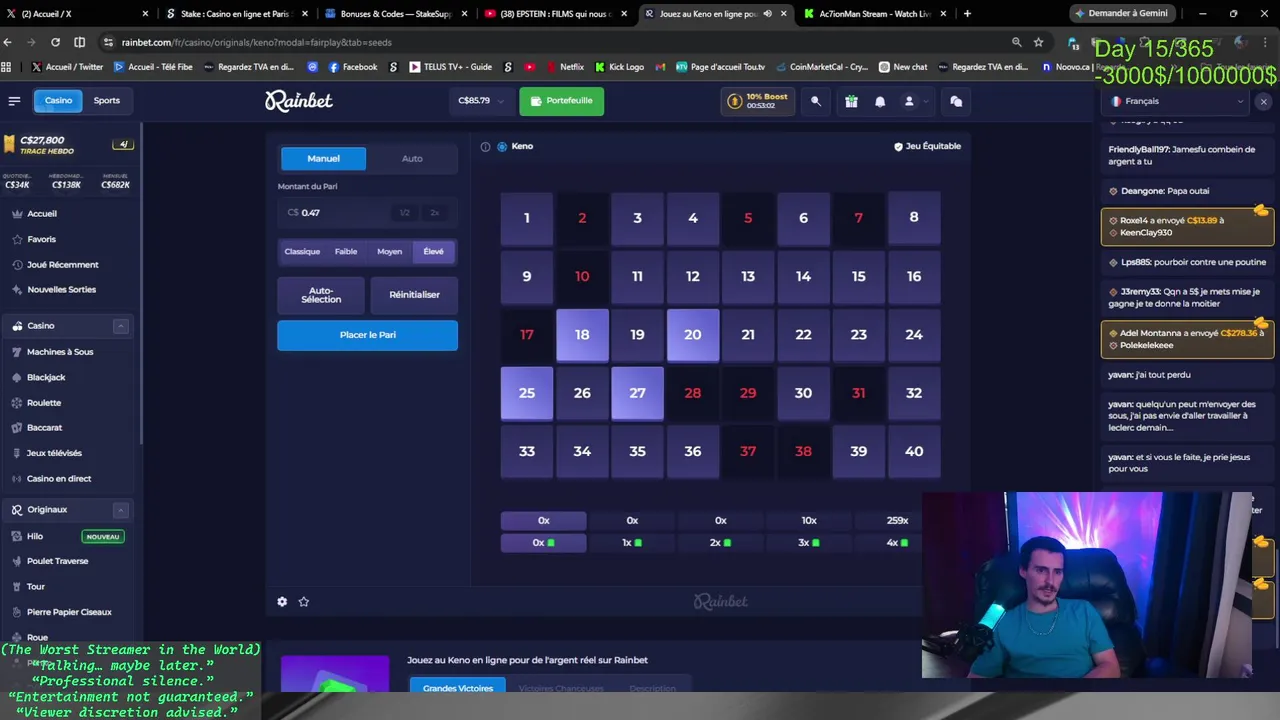This screenshot has width=1280, height=720.
Task: Switch to AcTionMan Stream browser tab
Action: (874, 14)
